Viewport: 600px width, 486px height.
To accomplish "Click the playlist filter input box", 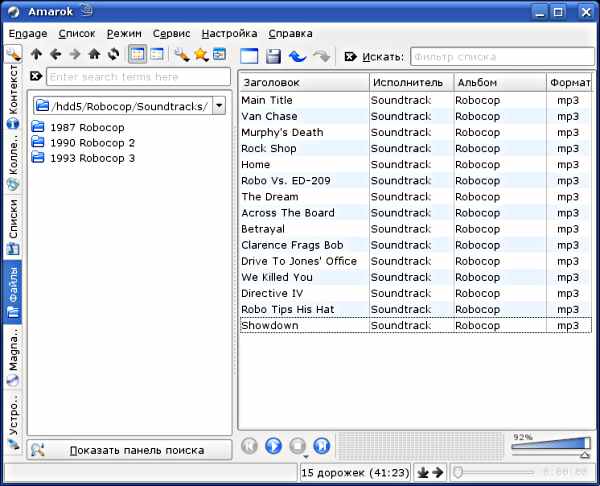I will [x=502, y=57].
